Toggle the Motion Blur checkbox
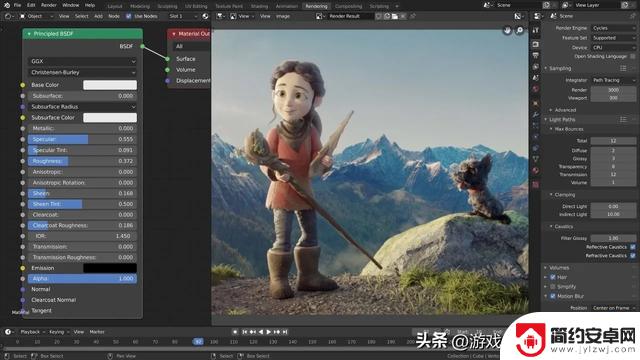The height and width of the screenshot is (360, 640). 553,296
